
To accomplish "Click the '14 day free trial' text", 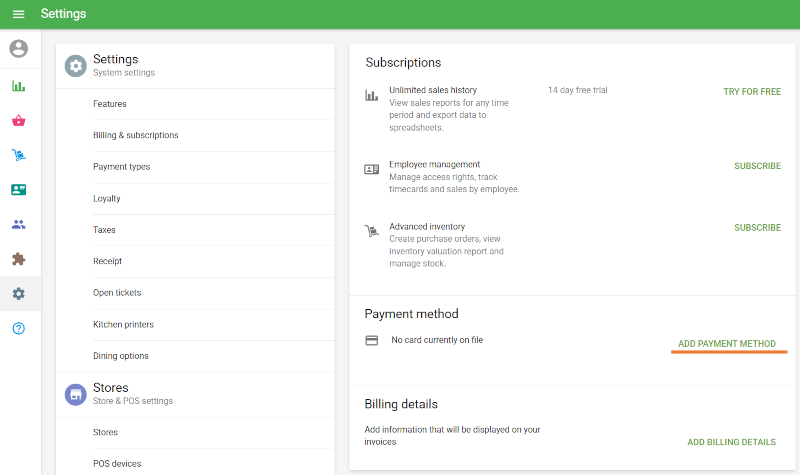I will click(x=578, y=90).
